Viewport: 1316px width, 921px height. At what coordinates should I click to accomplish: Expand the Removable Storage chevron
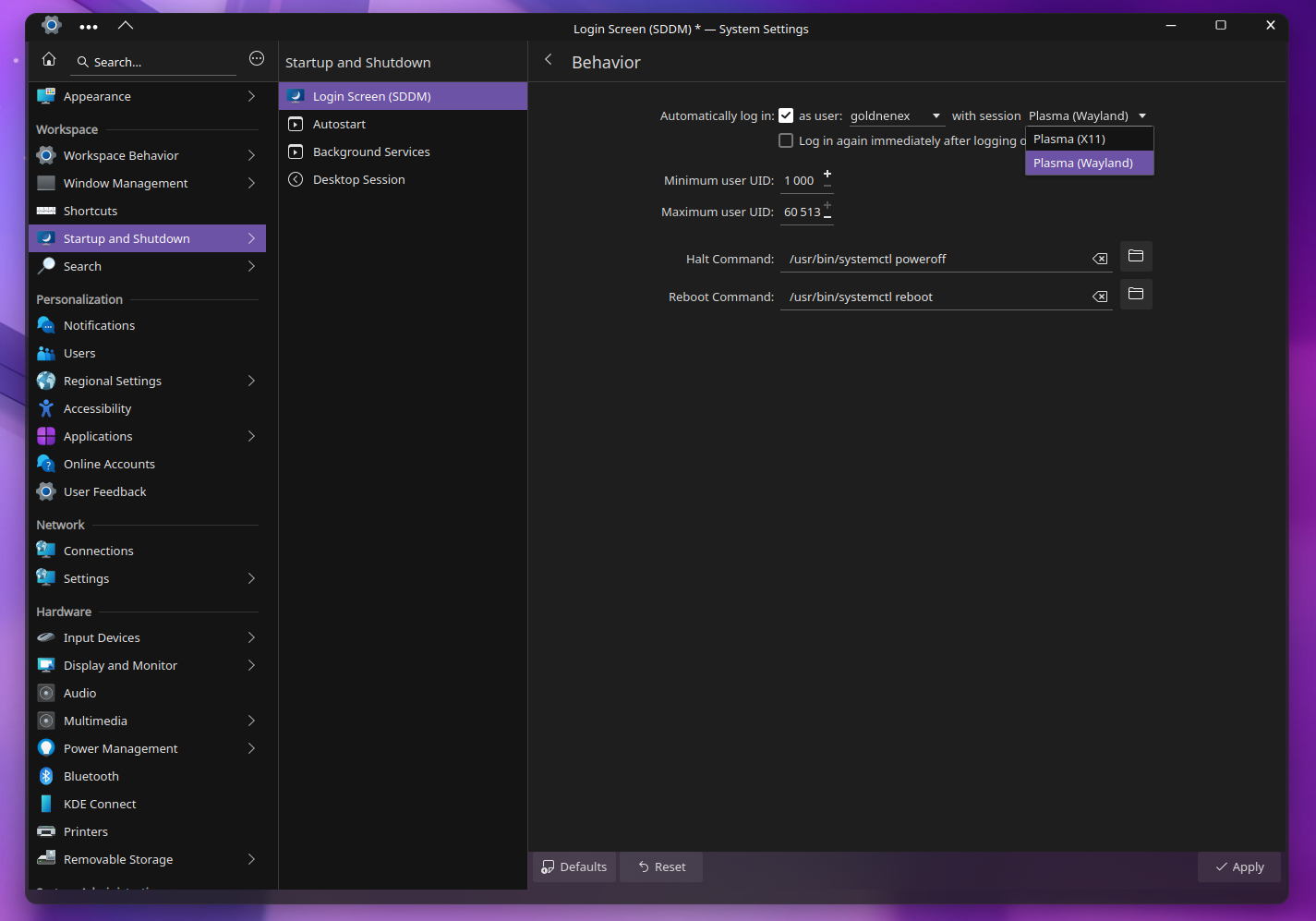[x=251, y=859]
